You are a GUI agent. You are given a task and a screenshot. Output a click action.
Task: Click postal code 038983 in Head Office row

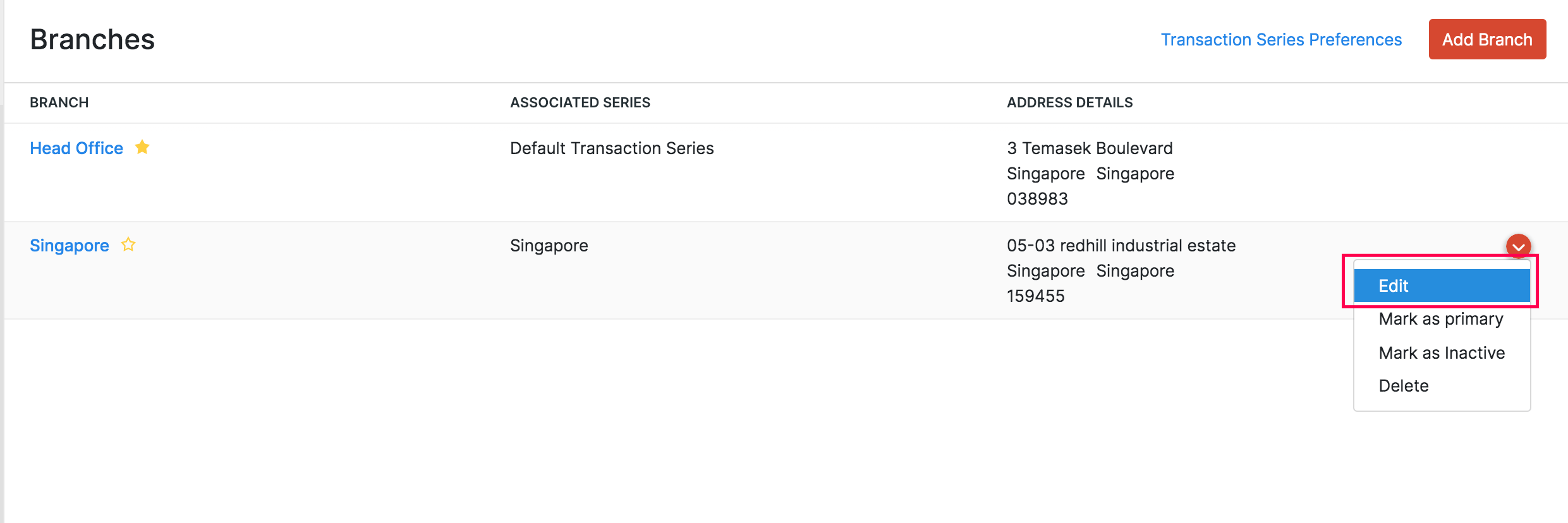(1037, 198)
